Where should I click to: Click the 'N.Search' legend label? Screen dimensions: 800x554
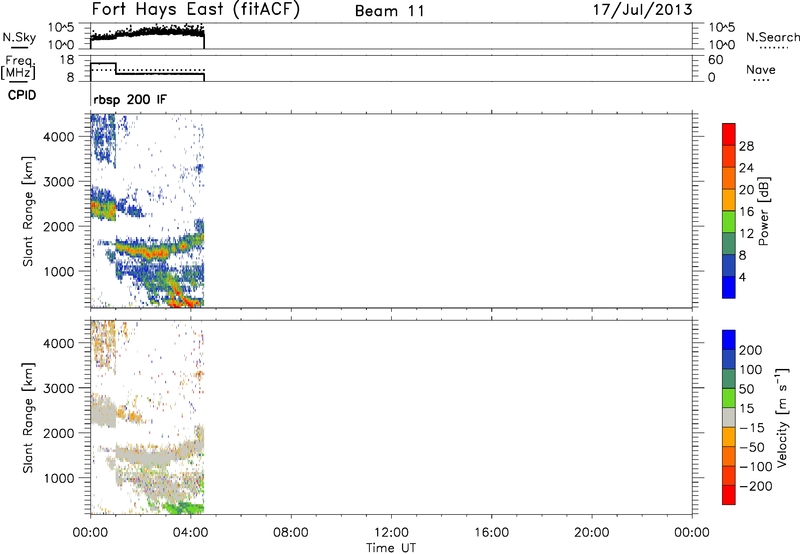772,37
